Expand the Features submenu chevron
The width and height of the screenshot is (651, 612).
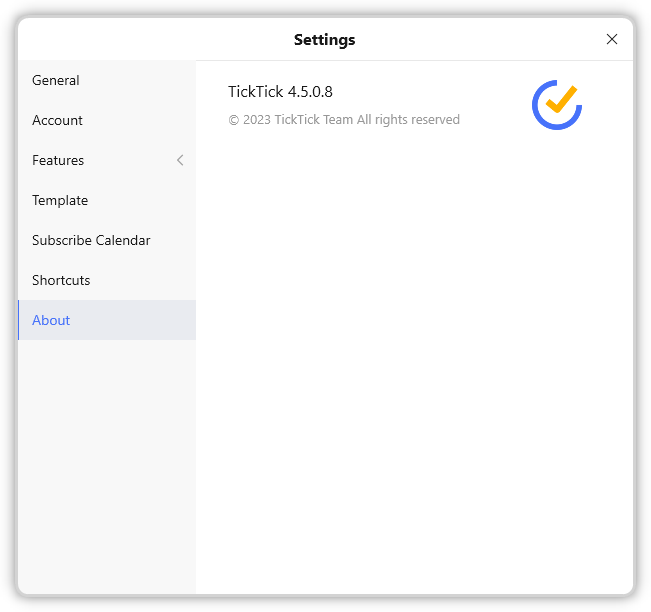[x=180, y=160]
